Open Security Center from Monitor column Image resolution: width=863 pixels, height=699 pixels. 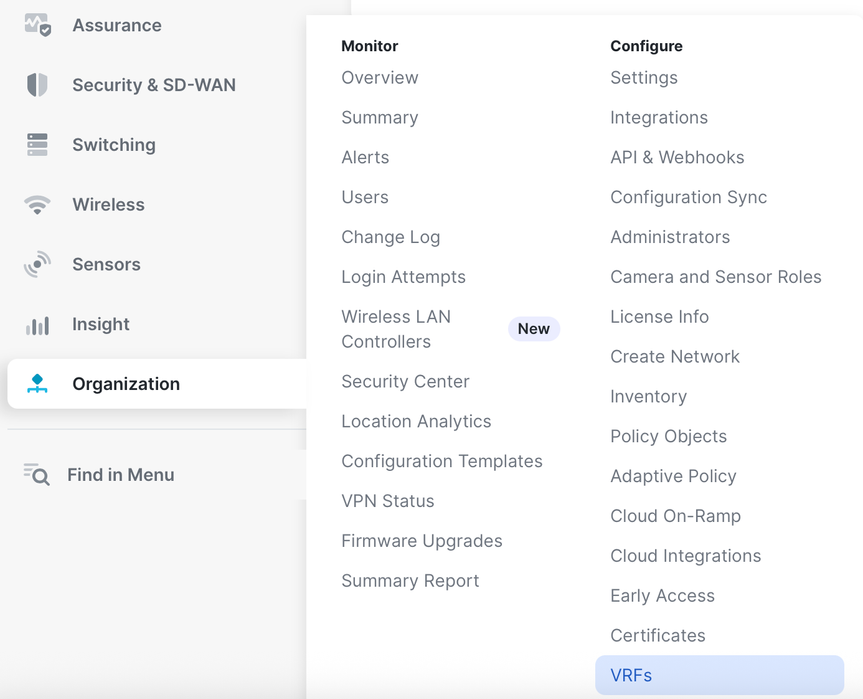click(x=405, y=381)
